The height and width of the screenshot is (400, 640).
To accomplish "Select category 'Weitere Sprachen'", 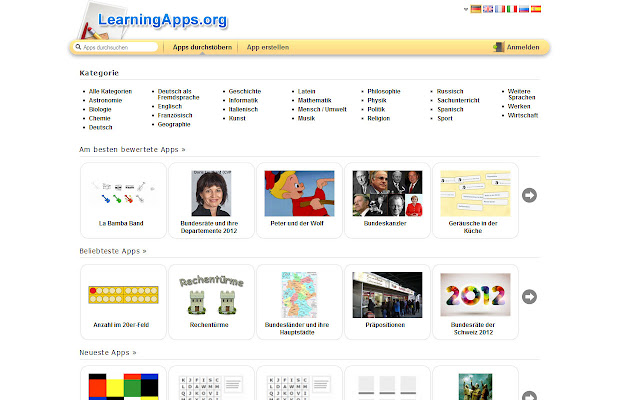I will coord(521,94).
